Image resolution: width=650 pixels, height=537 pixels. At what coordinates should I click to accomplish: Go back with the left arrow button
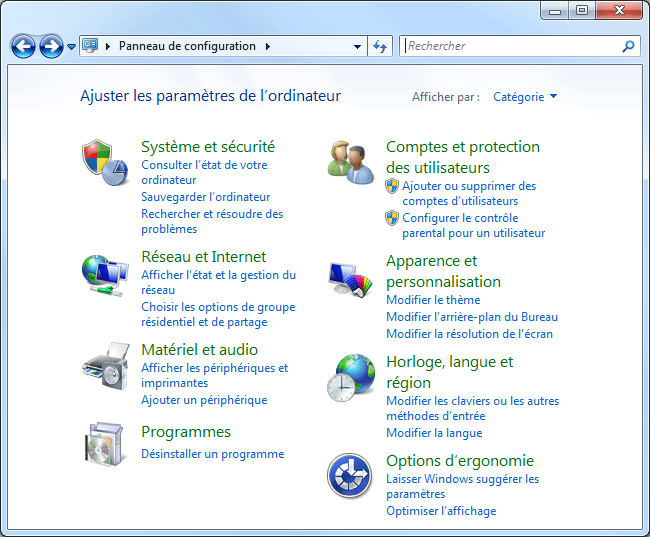click(23, 46)
